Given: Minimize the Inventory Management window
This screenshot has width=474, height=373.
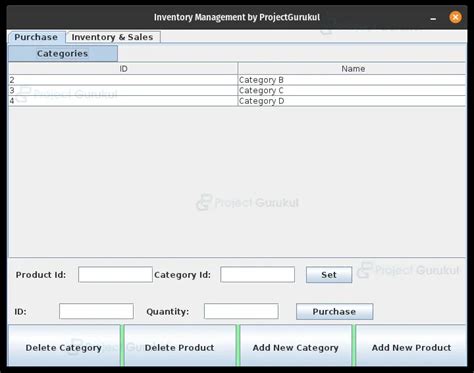Looking at the screenshot, I should [x=433, y=18].
